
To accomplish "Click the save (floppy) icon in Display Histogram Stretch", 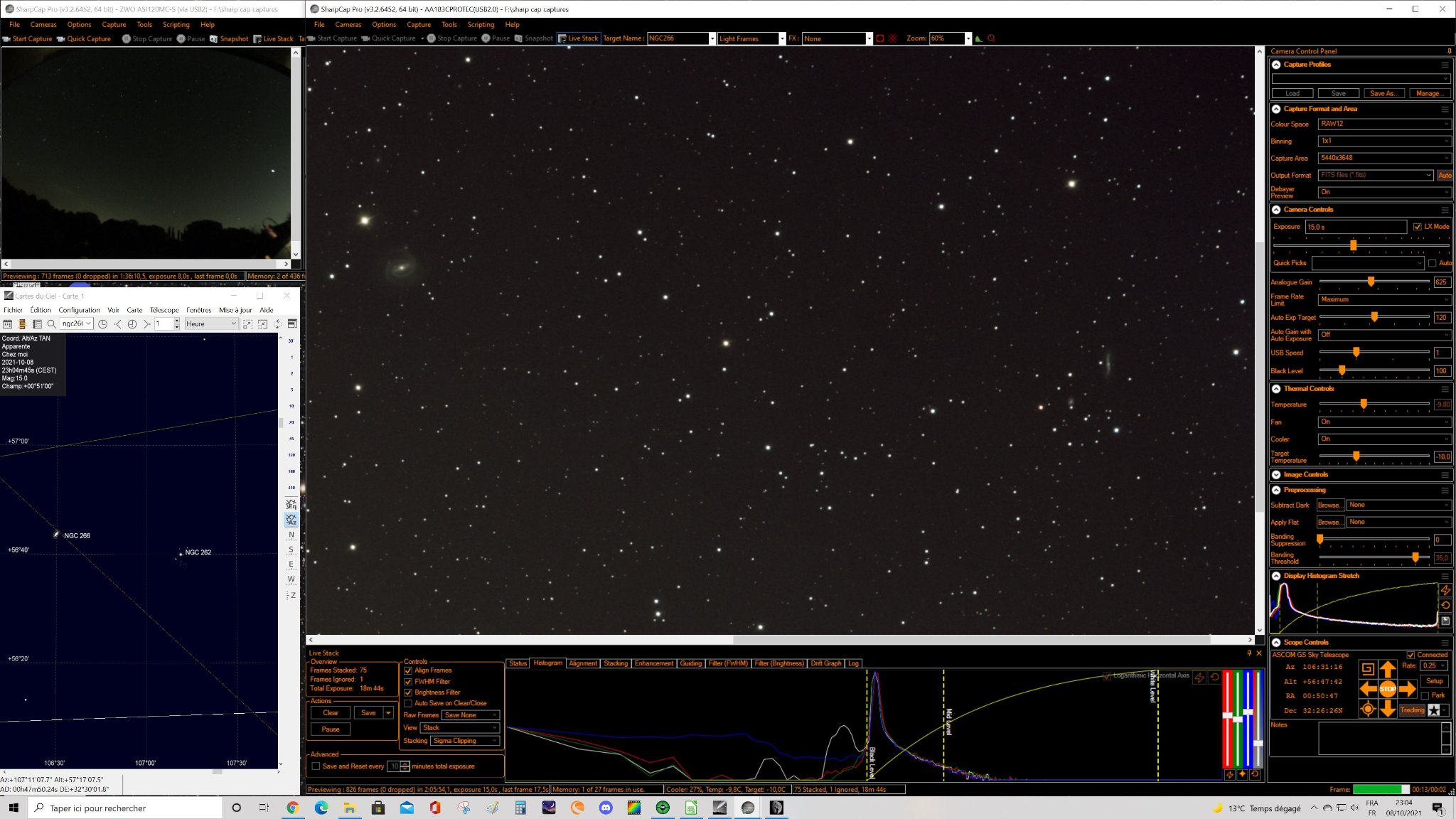I will tap(1445, 621).
